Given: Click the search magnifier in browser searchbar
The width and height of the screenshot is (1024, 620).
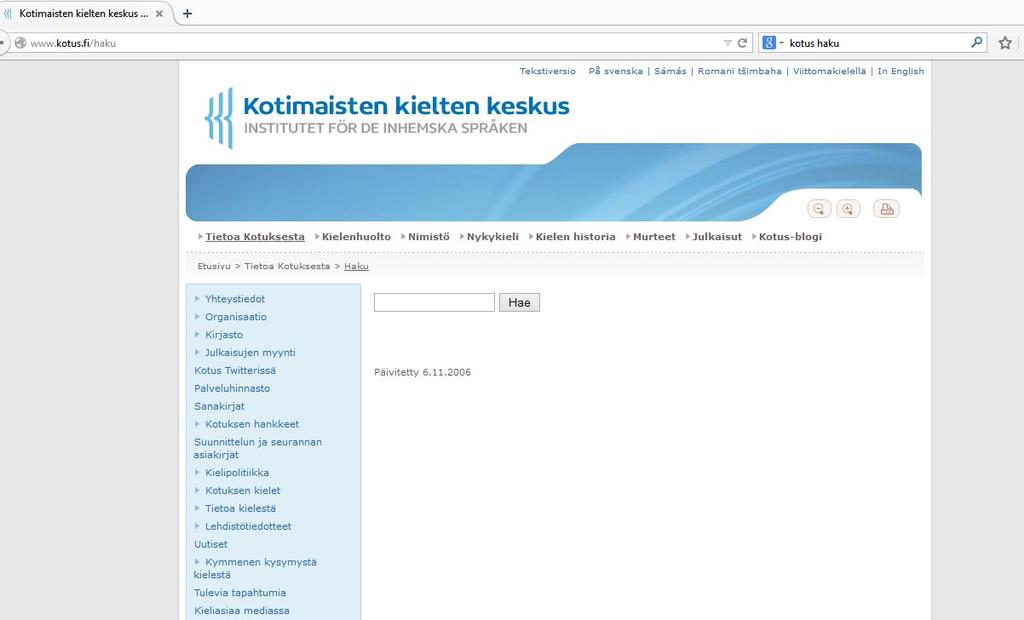Looking at the screenshot, I should tap(976, 42).
